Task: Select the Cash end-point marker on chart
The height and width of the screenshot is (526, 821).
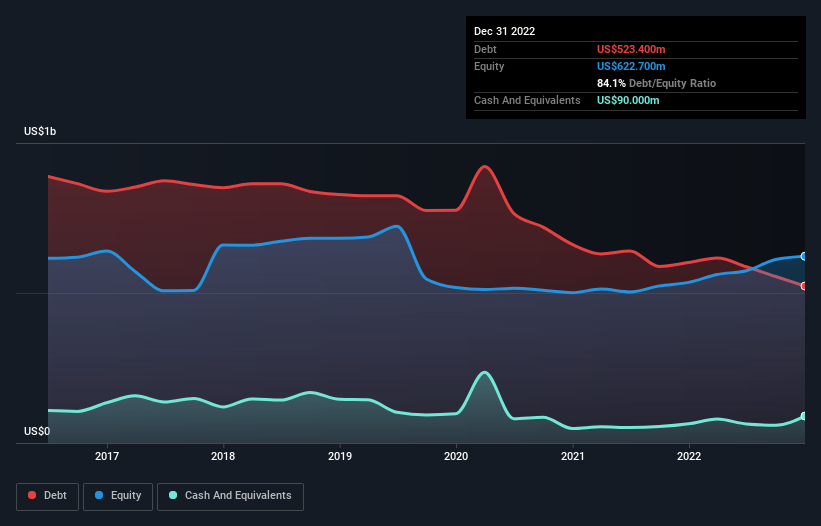Action: pyautogui.click(x=804, y=416)
